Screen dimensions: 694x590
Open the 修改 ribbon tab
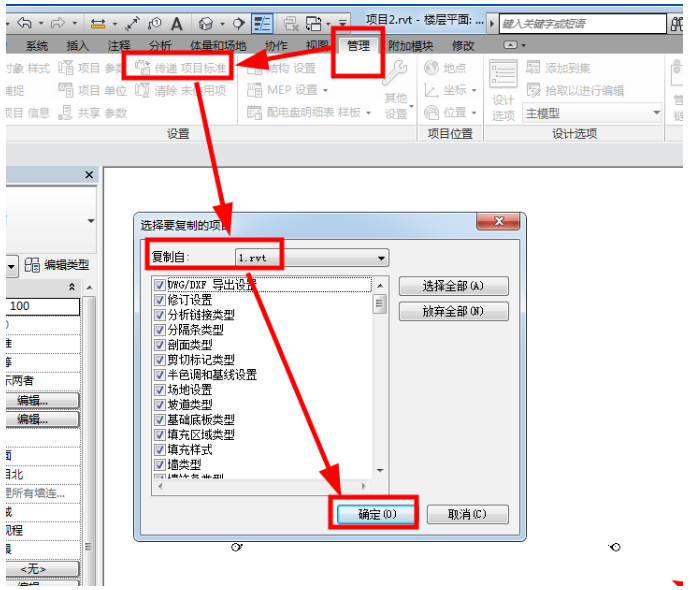click(x=463, y=46)
